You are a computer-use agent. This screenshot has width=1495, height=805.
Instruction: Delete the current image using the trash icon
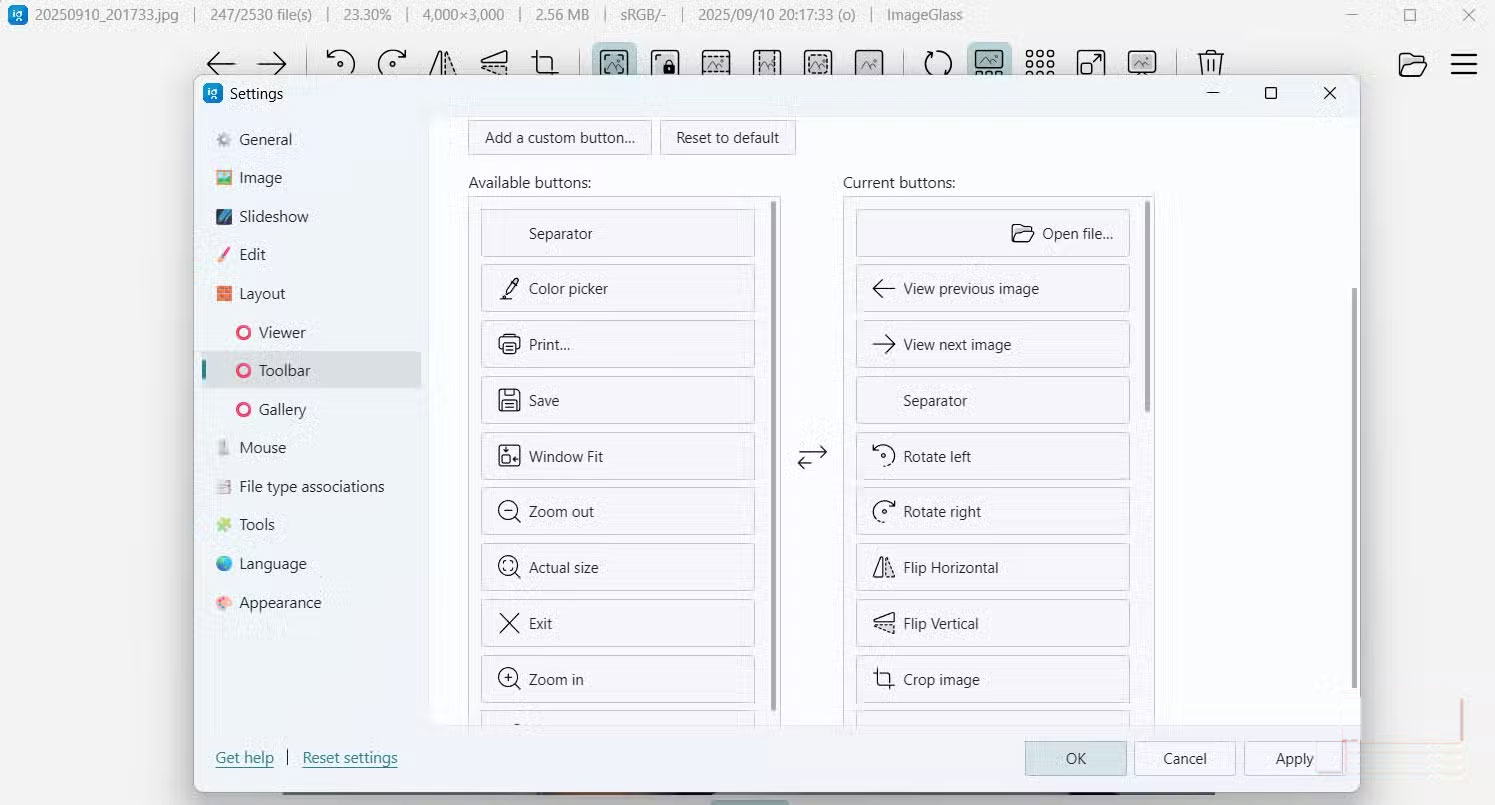pyautogui.click(x=1210, y=62)
